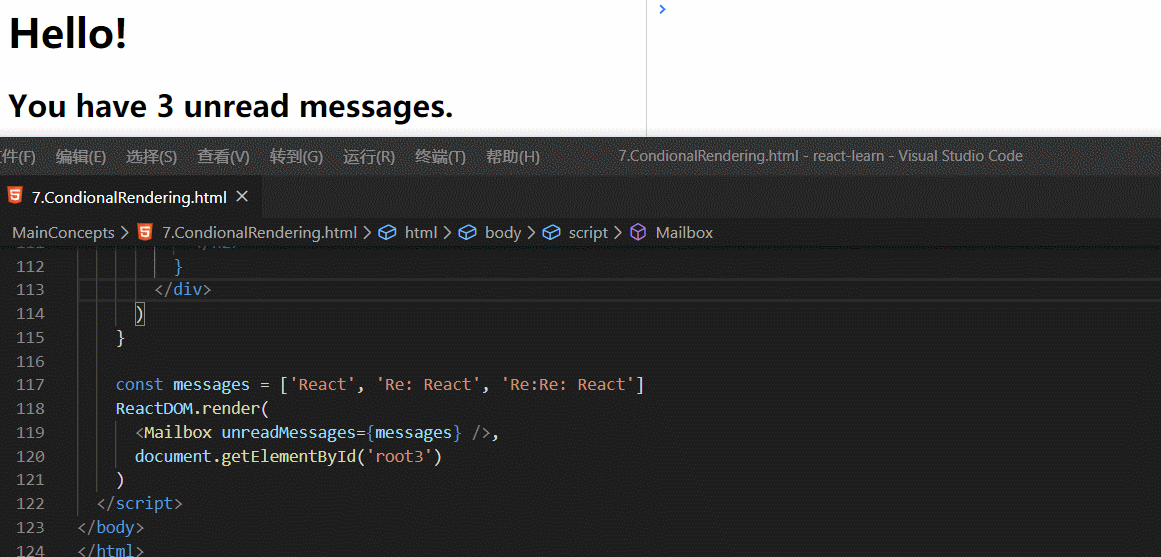Click the closing script tag on line 122
This screenshot has height=557, width=1161.
click(x=139, y=504)
